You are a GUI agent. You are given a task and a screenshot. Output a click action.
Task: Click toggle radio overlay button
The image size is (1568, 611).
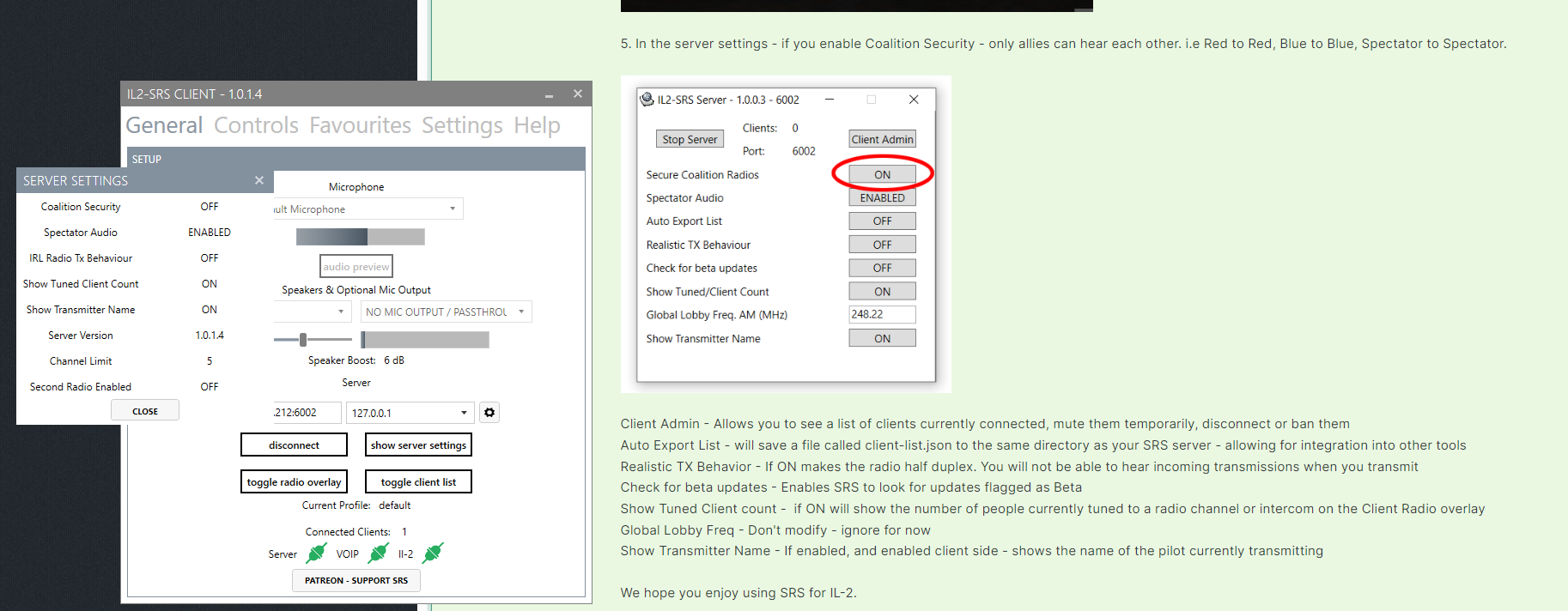click(x=294, y=481)
